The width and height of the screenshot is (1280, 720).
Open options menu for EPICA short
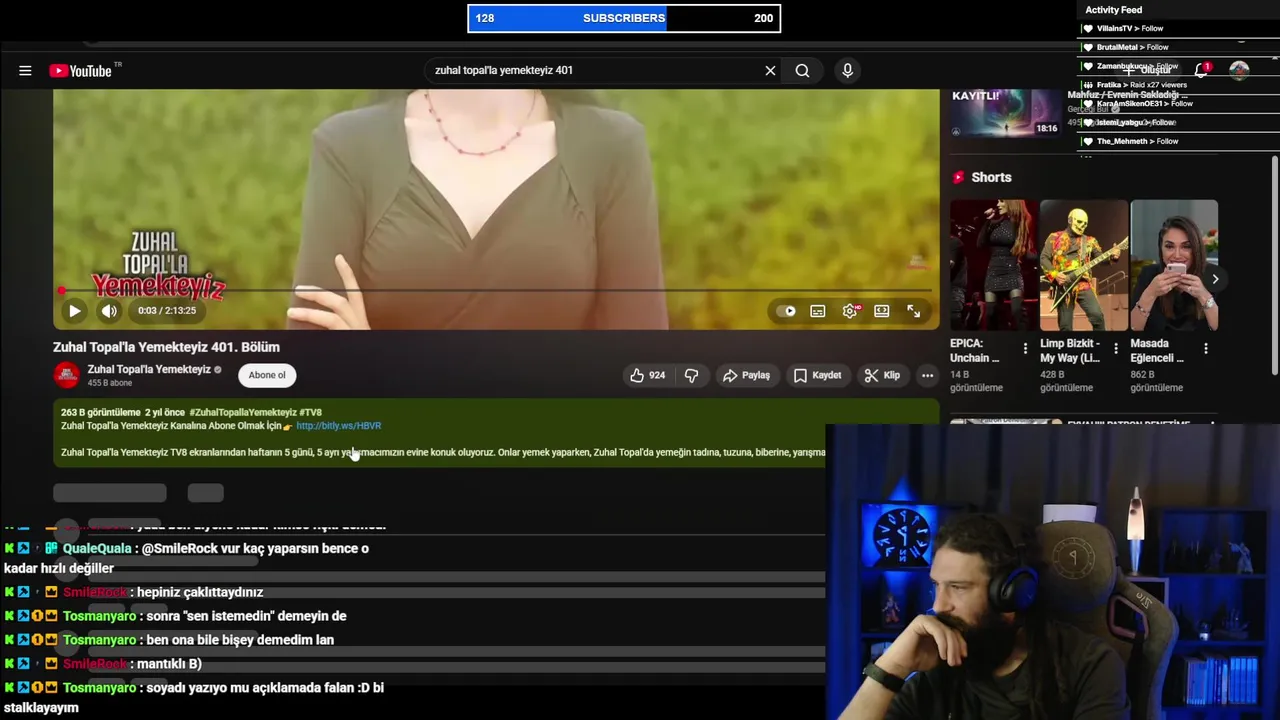[x=1025, y=349]
